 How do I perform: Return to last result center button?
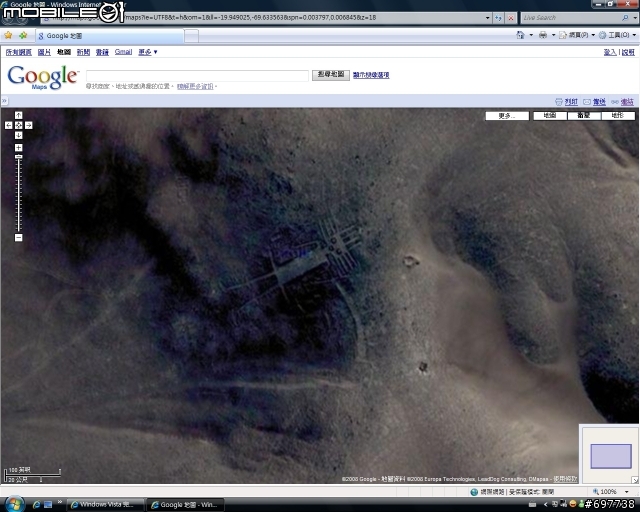[x=18, y=125]
